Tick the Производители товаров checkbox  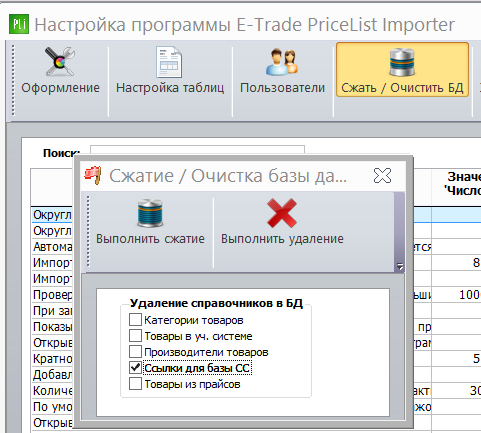tap(135, 352)
